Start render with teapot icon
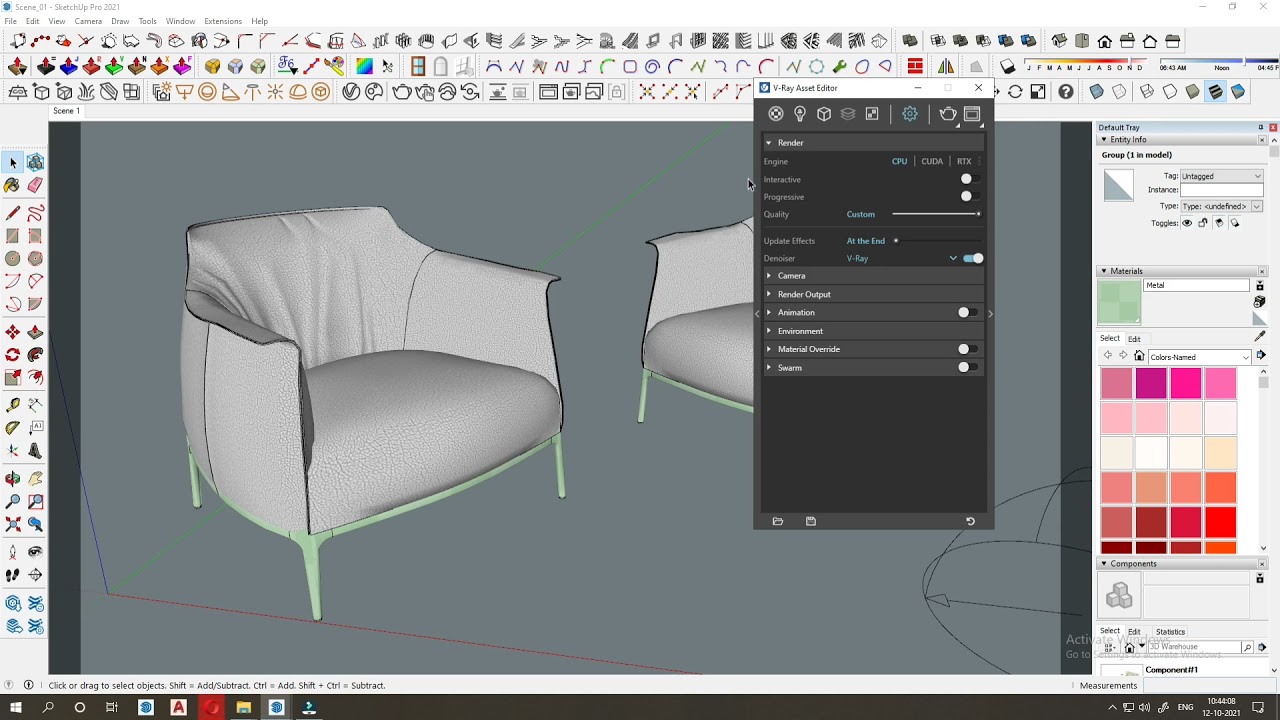 pyautogui.click(x=948, y=114)
